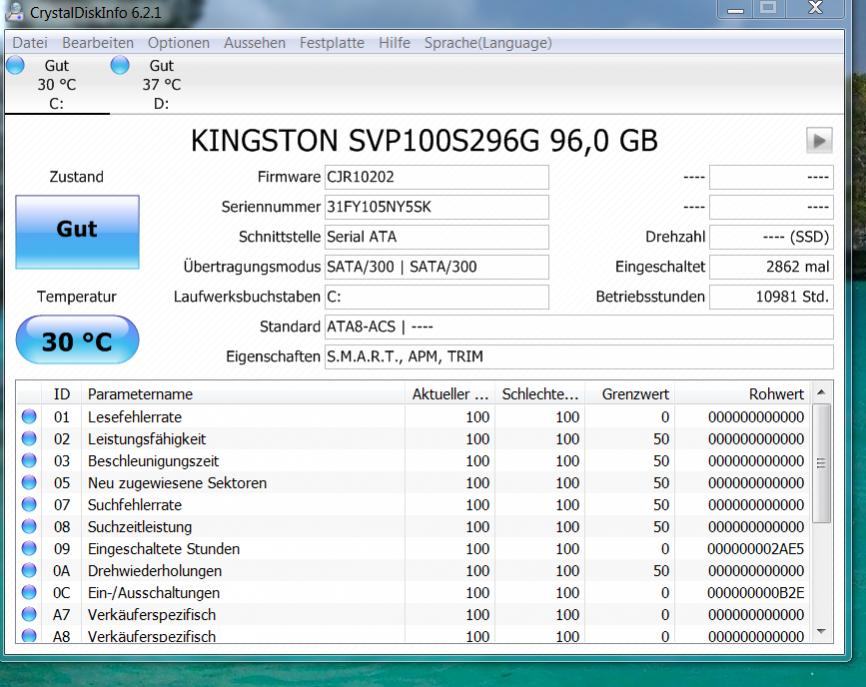Screen dimensions: 866x687
Task: Click the KINGSTON SVP100S296G disk title
Action: 424,140
